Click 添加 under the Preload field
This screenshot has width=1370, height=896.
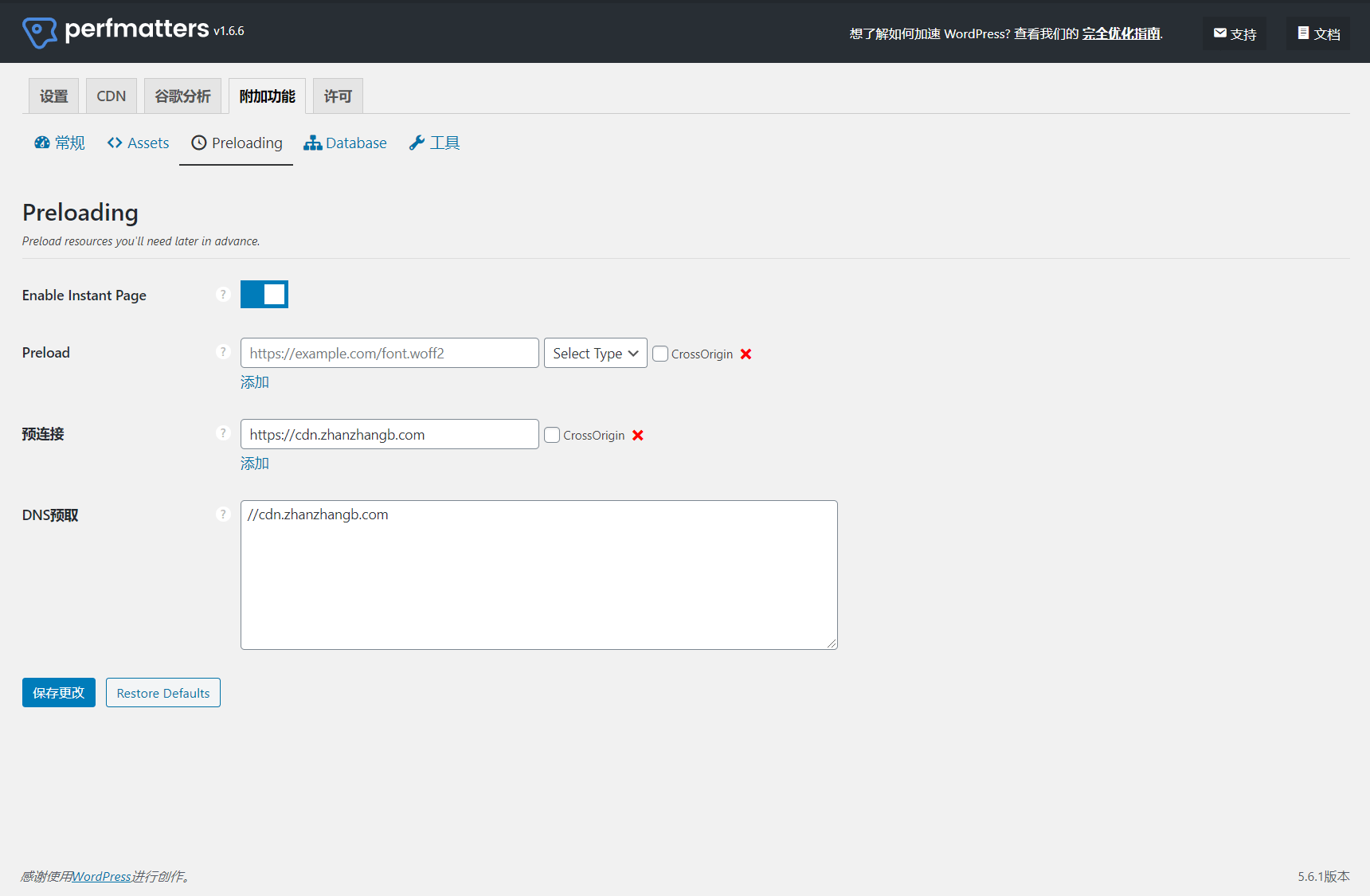255,382
